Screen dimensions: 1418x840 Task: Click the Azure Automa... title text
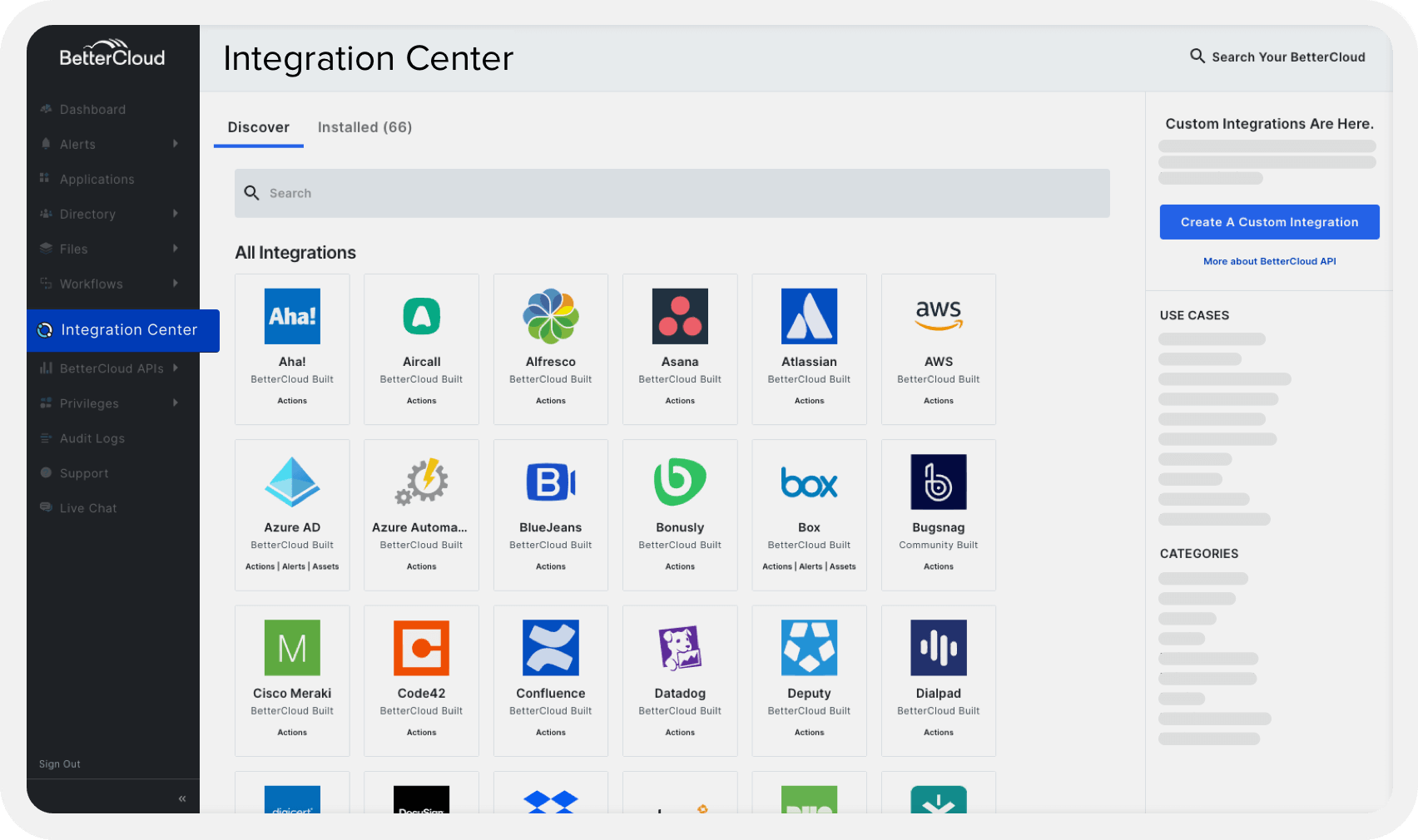click(x=420, y=527)
